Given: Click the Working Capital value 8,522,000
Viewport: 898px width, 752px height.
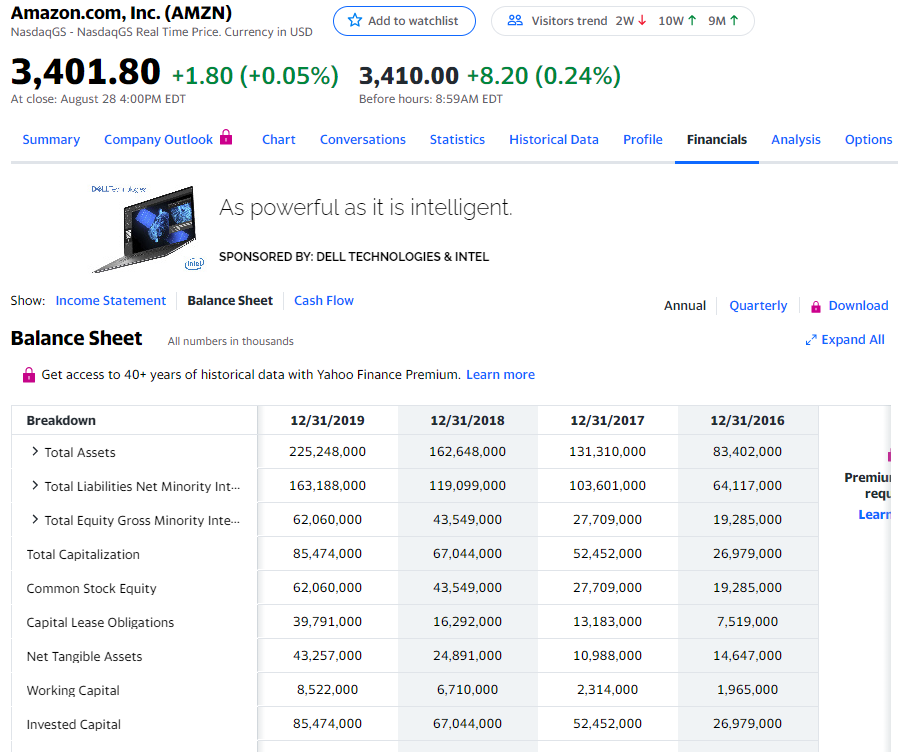Looking at the screenshot, I should click(x=328, y=689).
